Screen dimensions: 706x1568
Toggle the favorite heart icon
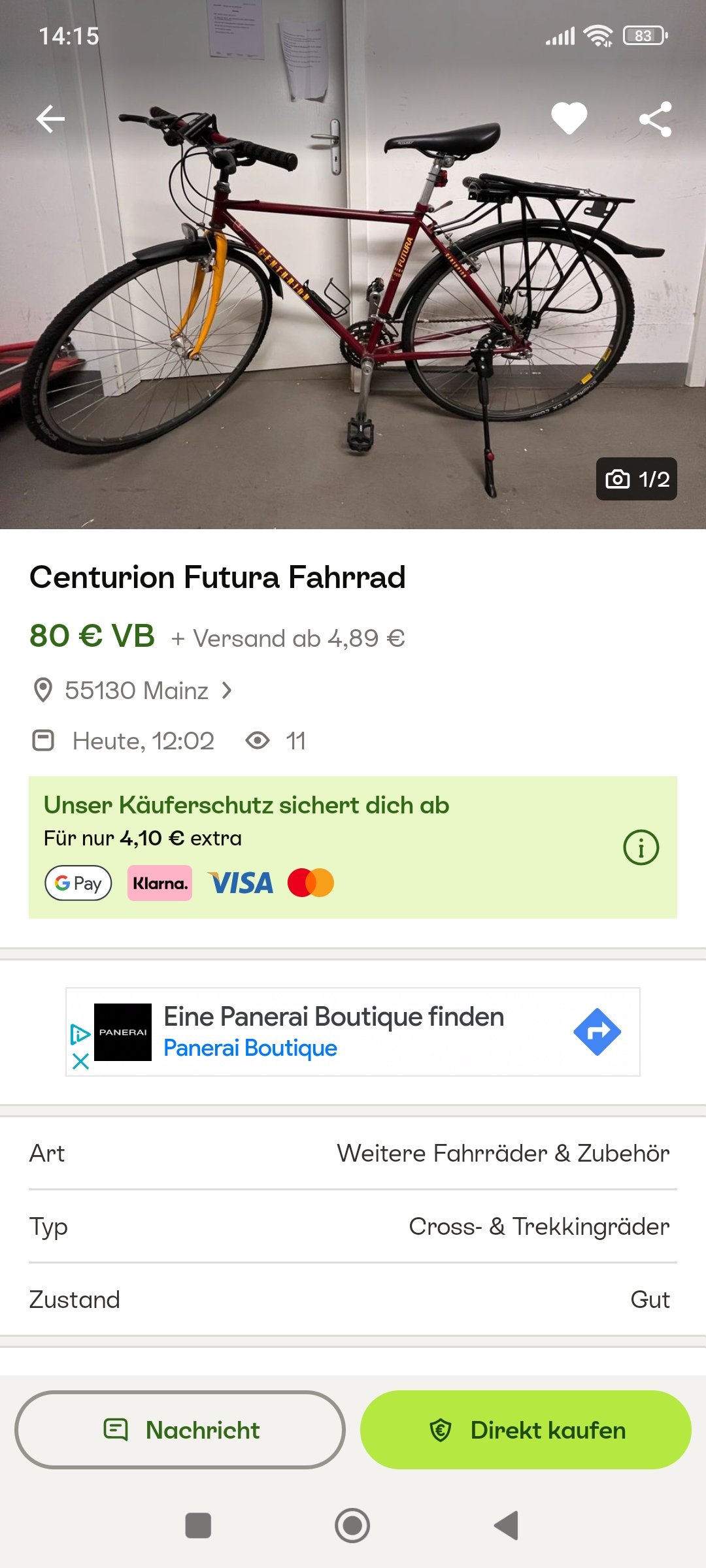(x=569, y=119)
